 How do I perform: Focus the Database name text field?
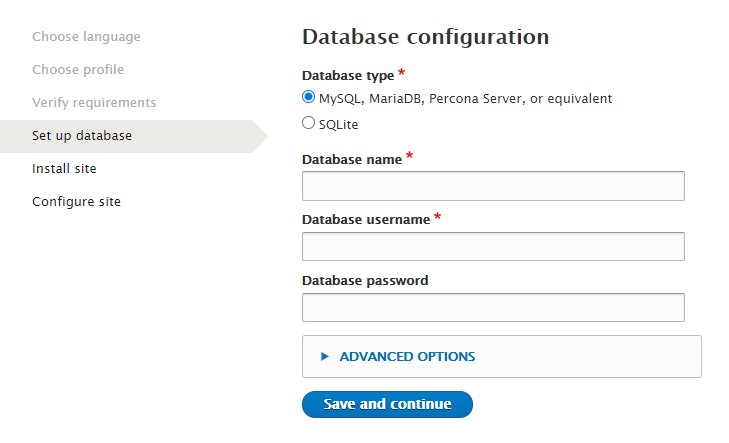click(492, 186)
